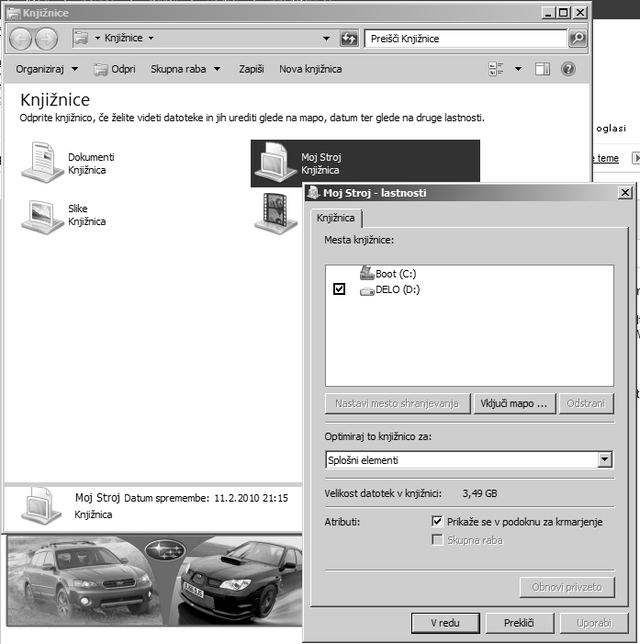Expand the Knjižnice breadcrumb arrow
The width and height of the screenshot is (640, 644).
(x=151, y=38)
